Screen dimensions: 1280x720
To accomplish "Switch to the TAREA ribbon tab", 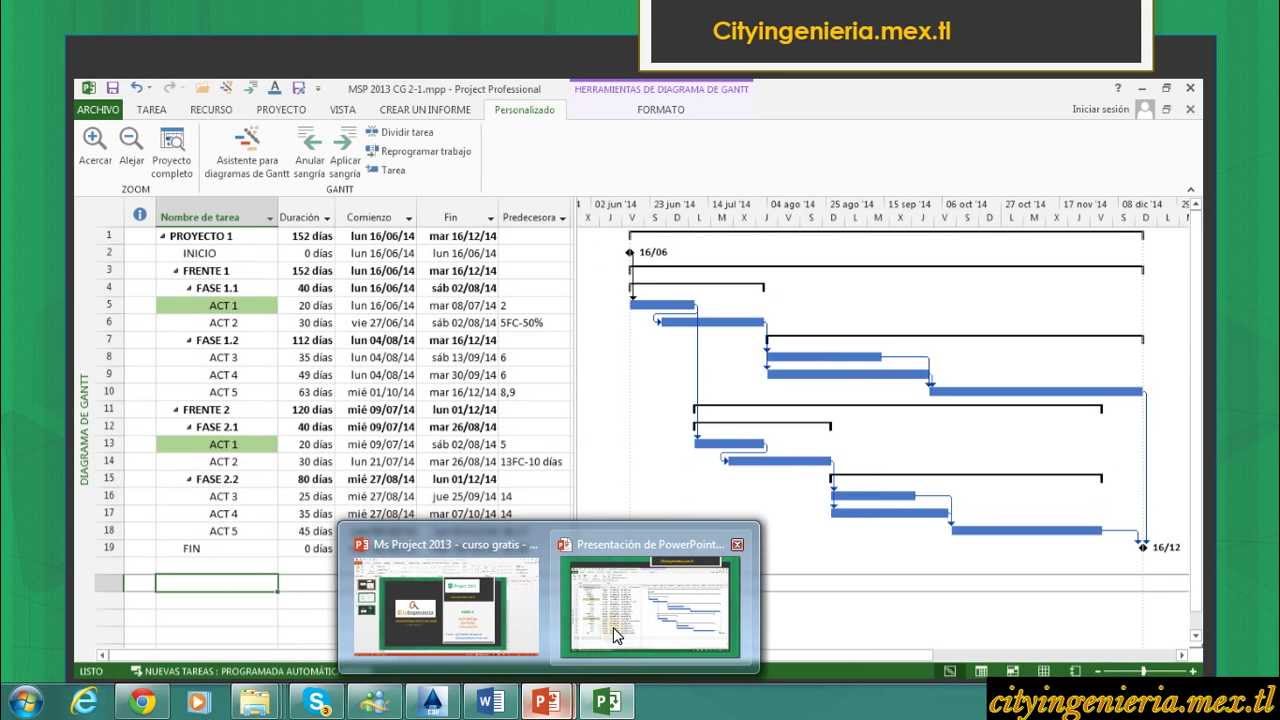I will 152,110.
